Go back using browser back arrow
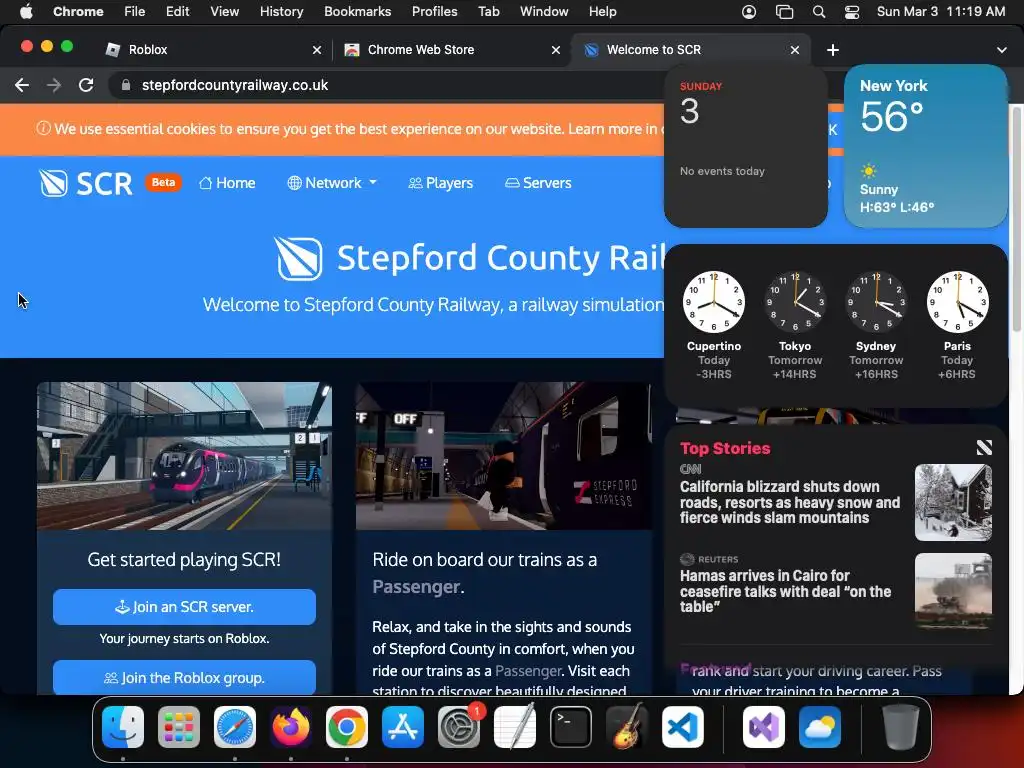1024x768 pixels. point(22,85)
